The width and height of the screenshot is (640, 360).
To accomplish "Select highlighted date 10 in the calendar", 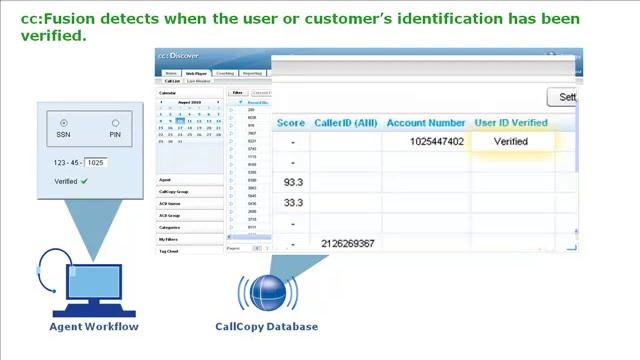I will pos(180,121).
